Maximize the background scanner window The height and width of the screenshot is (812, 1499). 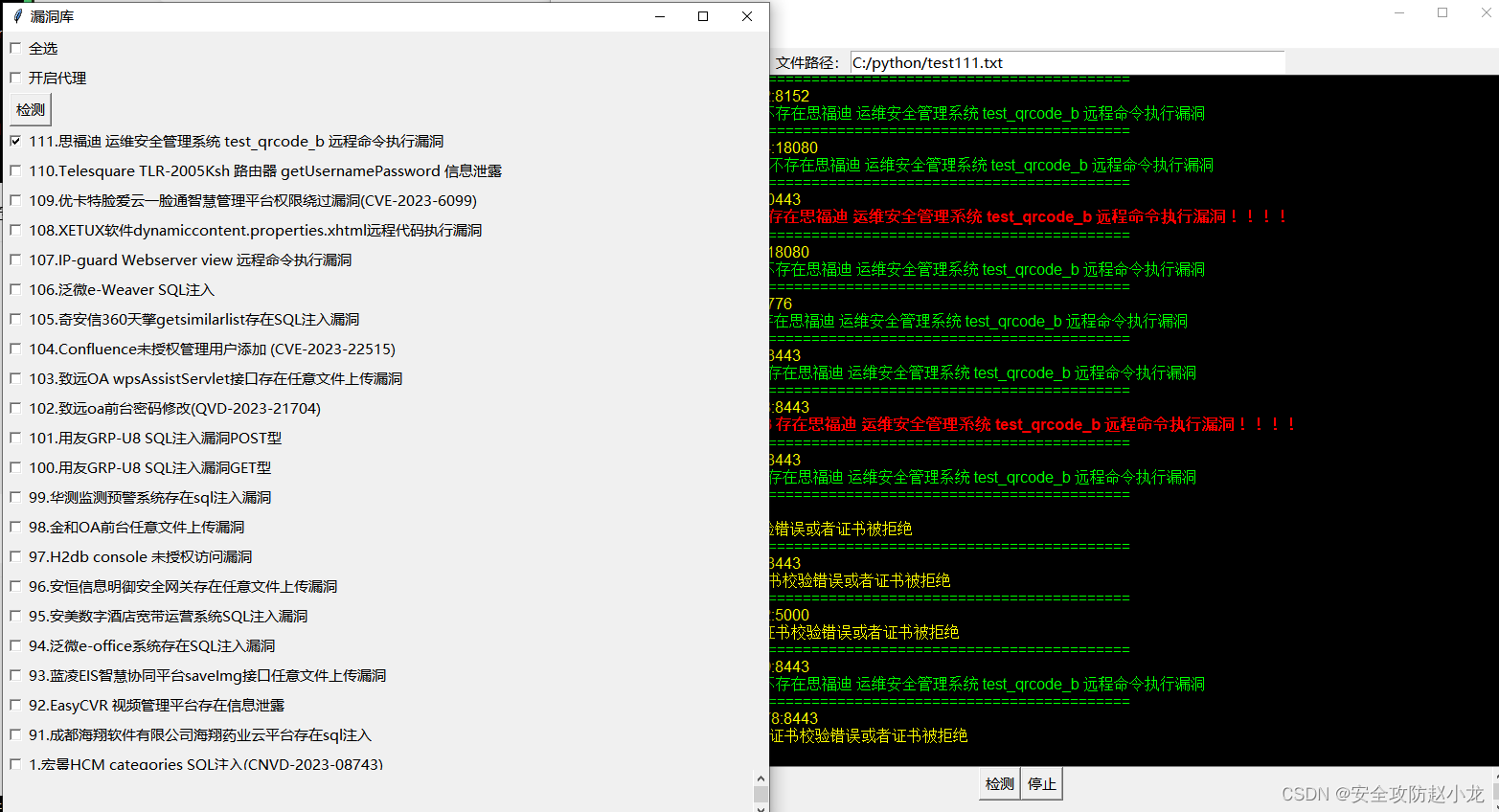(1442, 12)
